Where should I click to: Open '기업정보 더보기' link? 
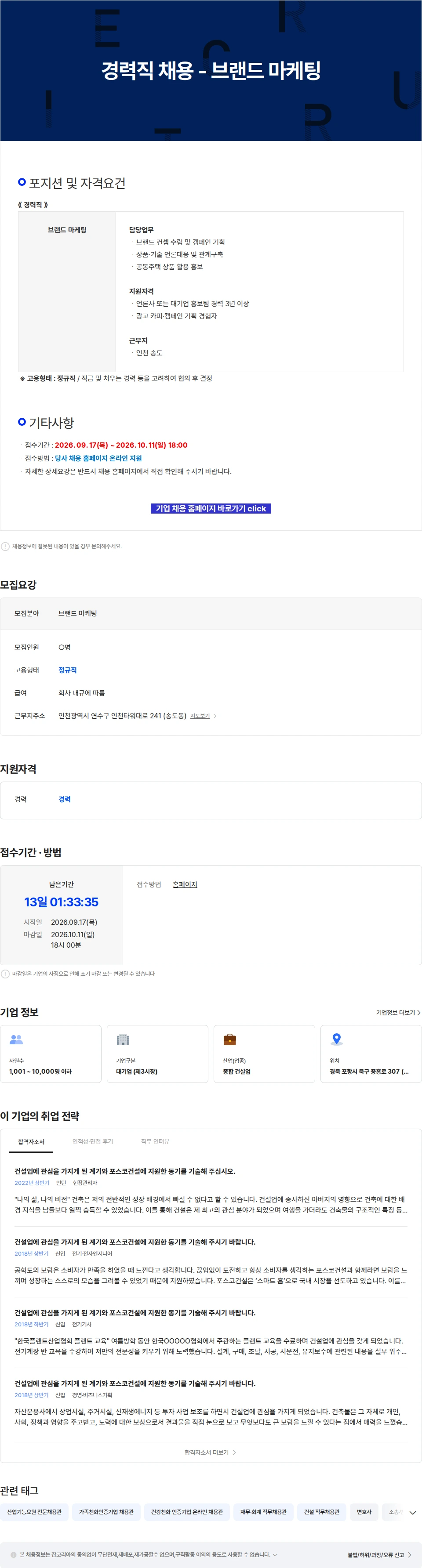(398, 1012)
